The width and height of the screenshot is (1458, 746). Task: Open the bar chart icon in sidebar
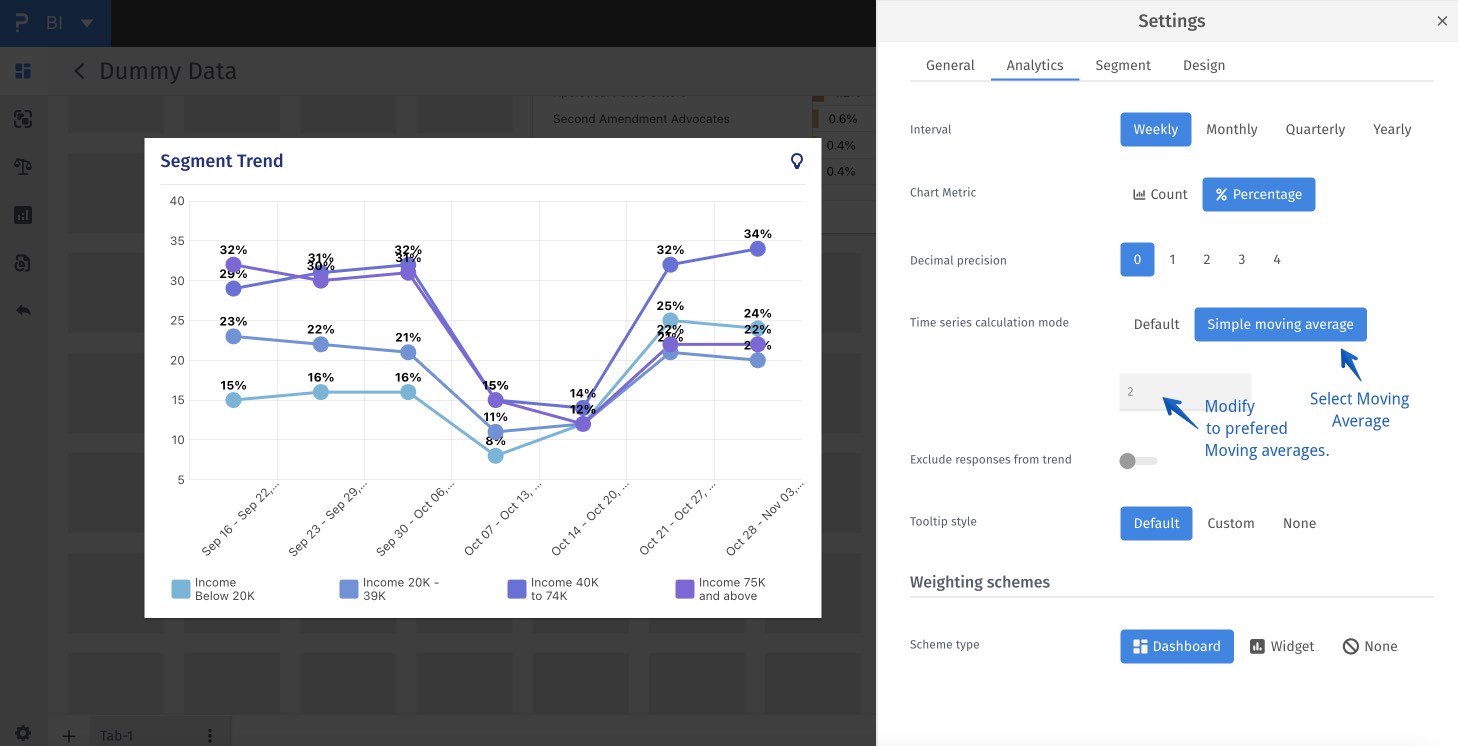point(23,215)
